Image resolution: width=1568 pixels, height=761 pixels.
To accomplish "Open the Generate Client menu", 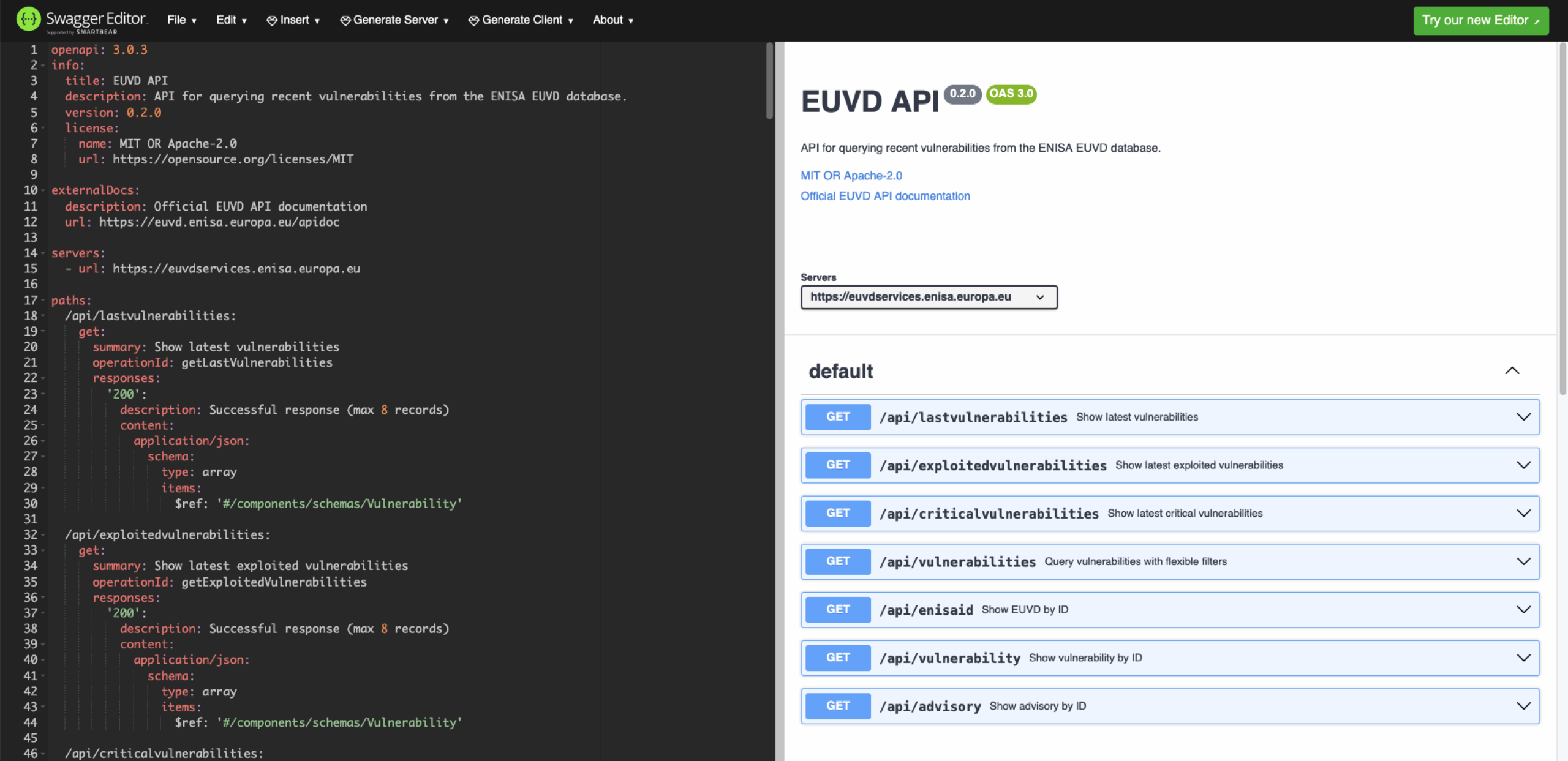I will [x=521, y=20].
